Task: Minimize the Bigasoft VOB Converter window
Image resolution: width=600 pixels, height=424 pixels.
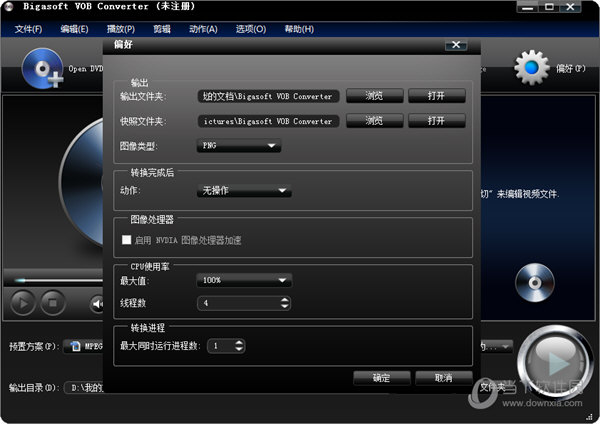Action: pos(528,7)
